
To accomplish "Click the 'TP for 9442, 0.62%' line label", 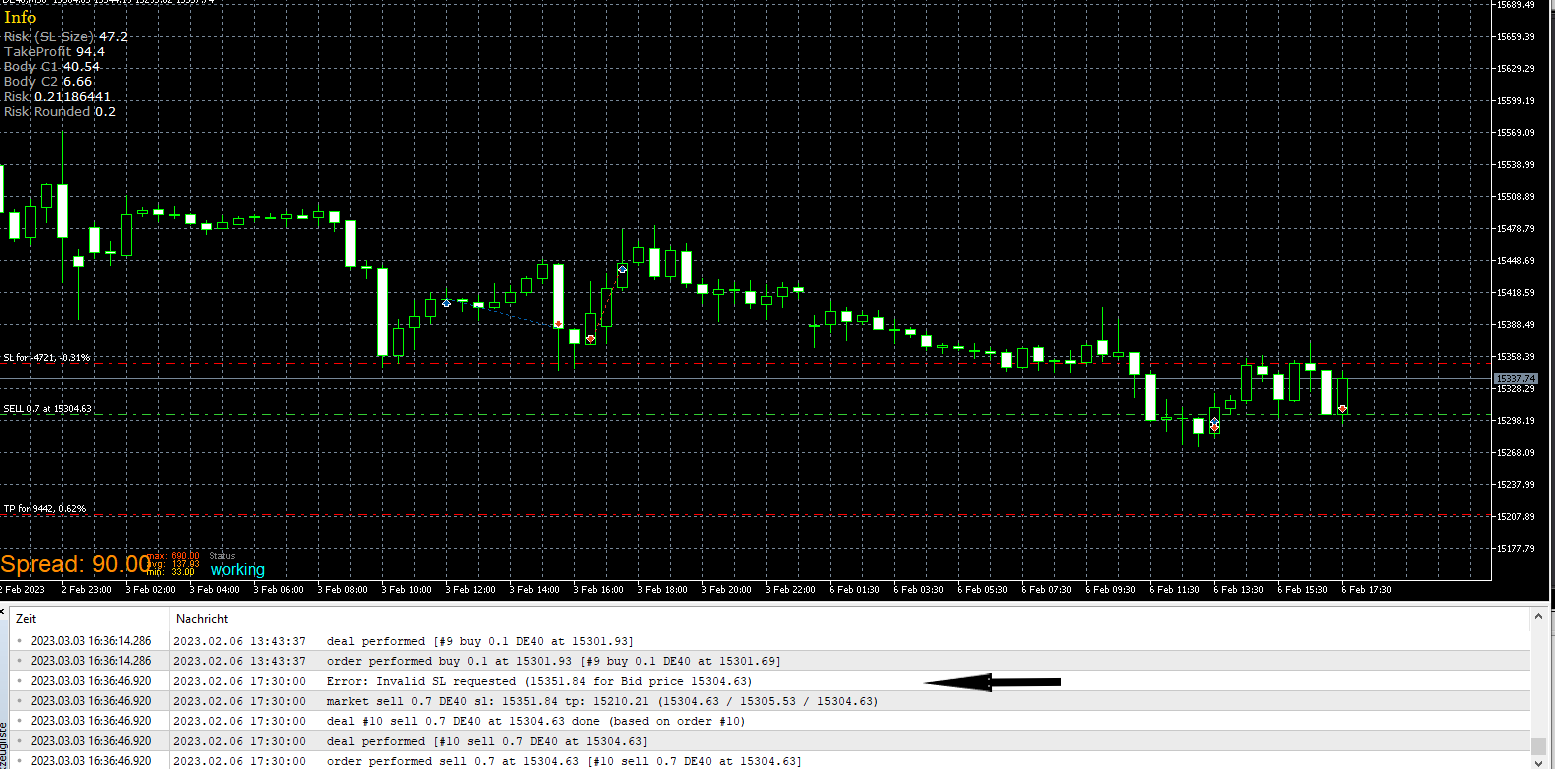I will coord(44,509).
